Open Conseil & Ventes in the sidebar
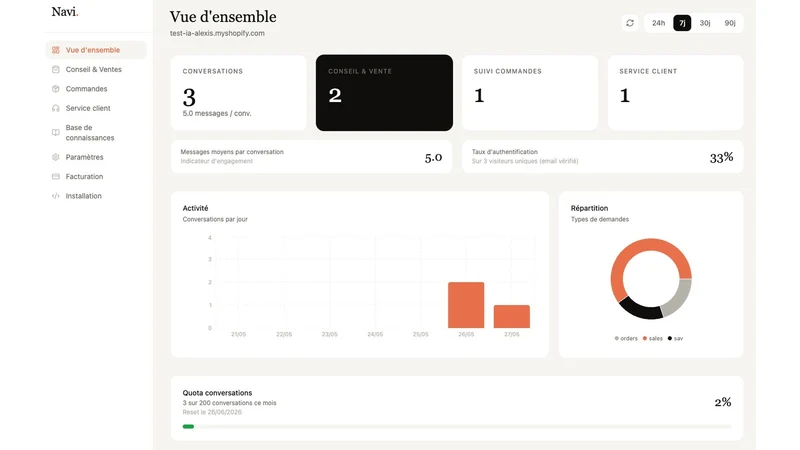The height and width of the screenshot is (450, 800). pyautogui.click(x=96, y=69)
